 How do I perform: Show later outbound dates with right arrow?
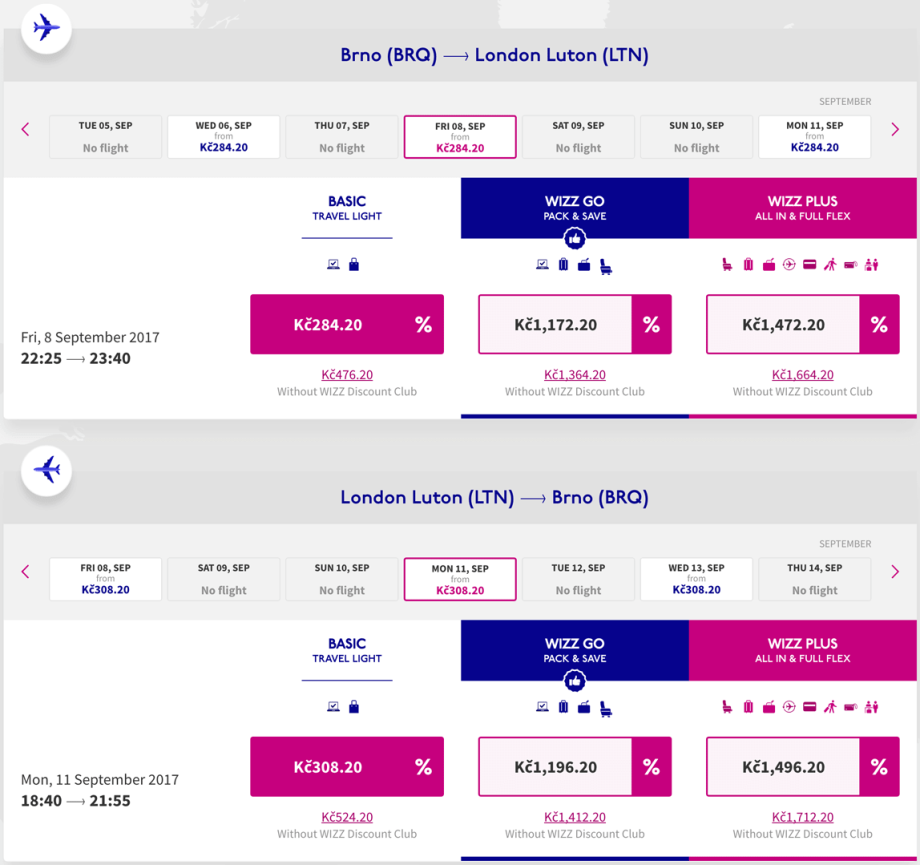(895, 129)
